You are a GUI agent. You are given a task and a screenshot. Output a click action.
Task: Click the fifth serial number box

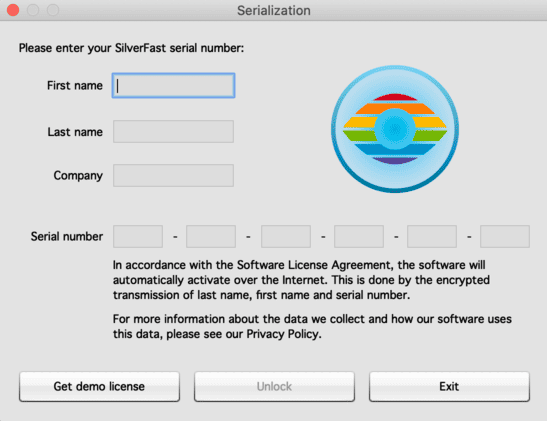point(432,236)
